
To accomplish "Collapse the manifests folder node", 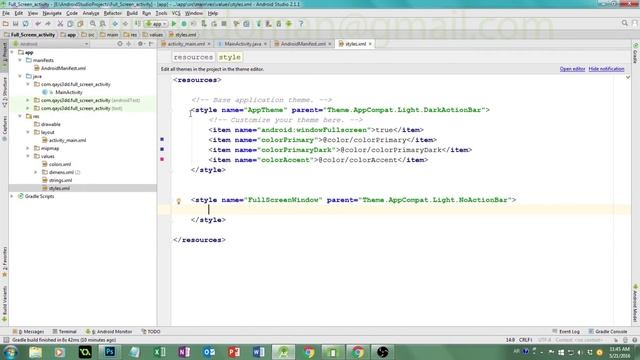I will coord(20,60).
